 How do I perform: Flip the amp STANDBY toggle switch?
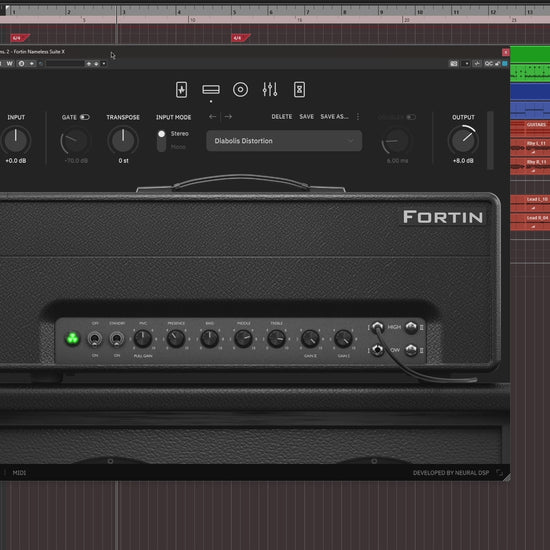[x=117, y=339]
